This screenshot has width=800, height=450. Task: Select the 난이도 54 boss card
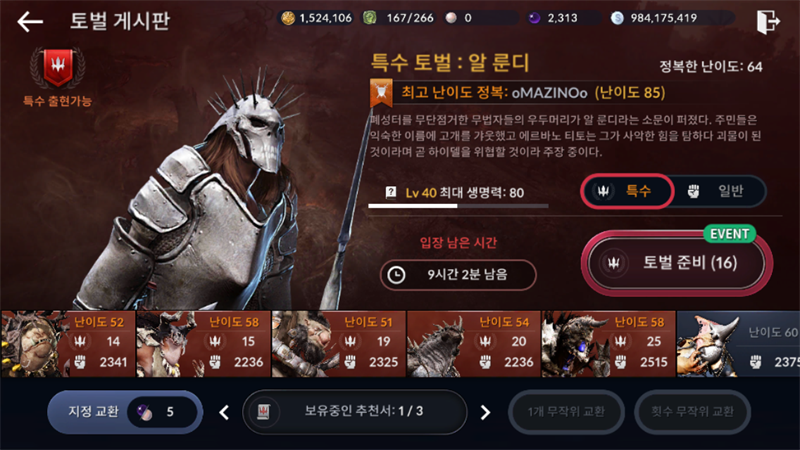coord(473,344)
